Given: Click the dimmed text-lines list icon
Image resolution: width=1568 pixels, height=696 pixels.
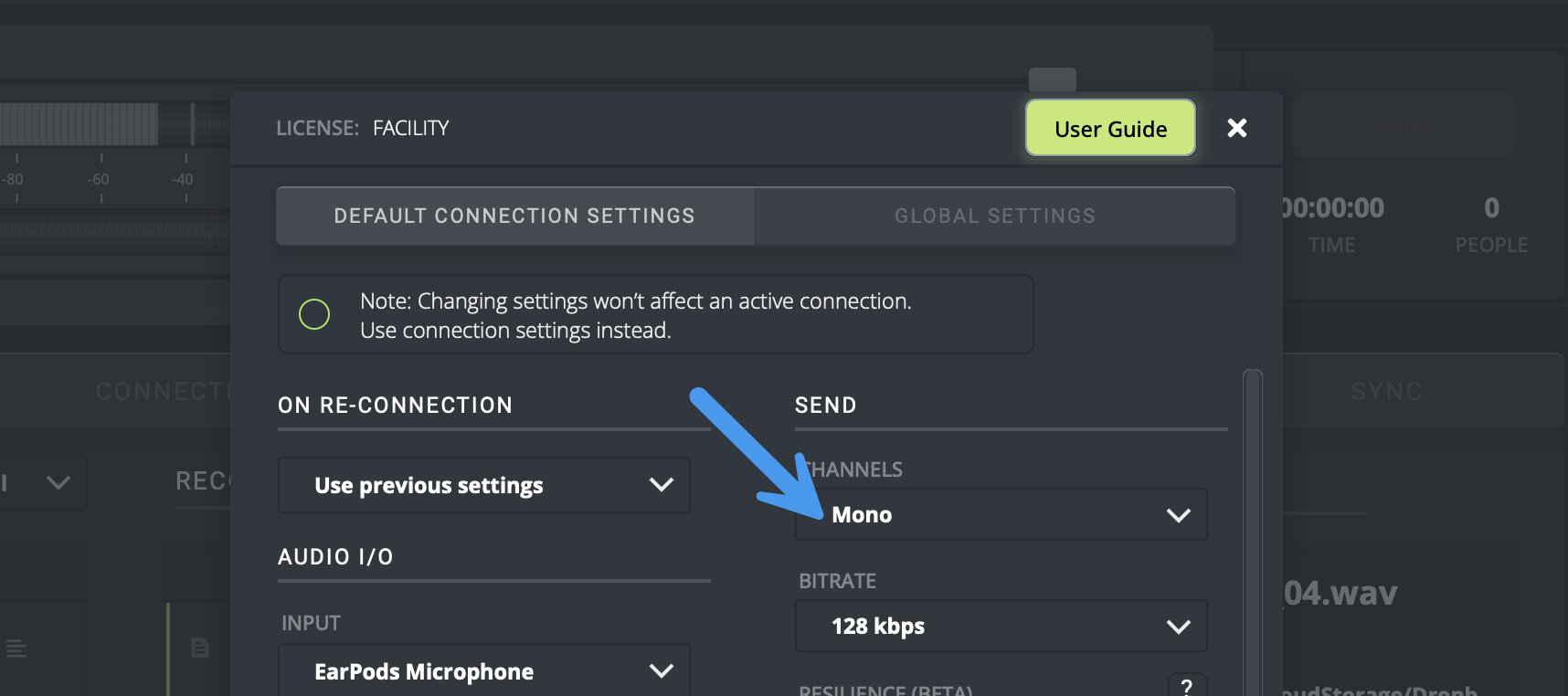Looking at the screenshot, I should (x=16, y=649).
